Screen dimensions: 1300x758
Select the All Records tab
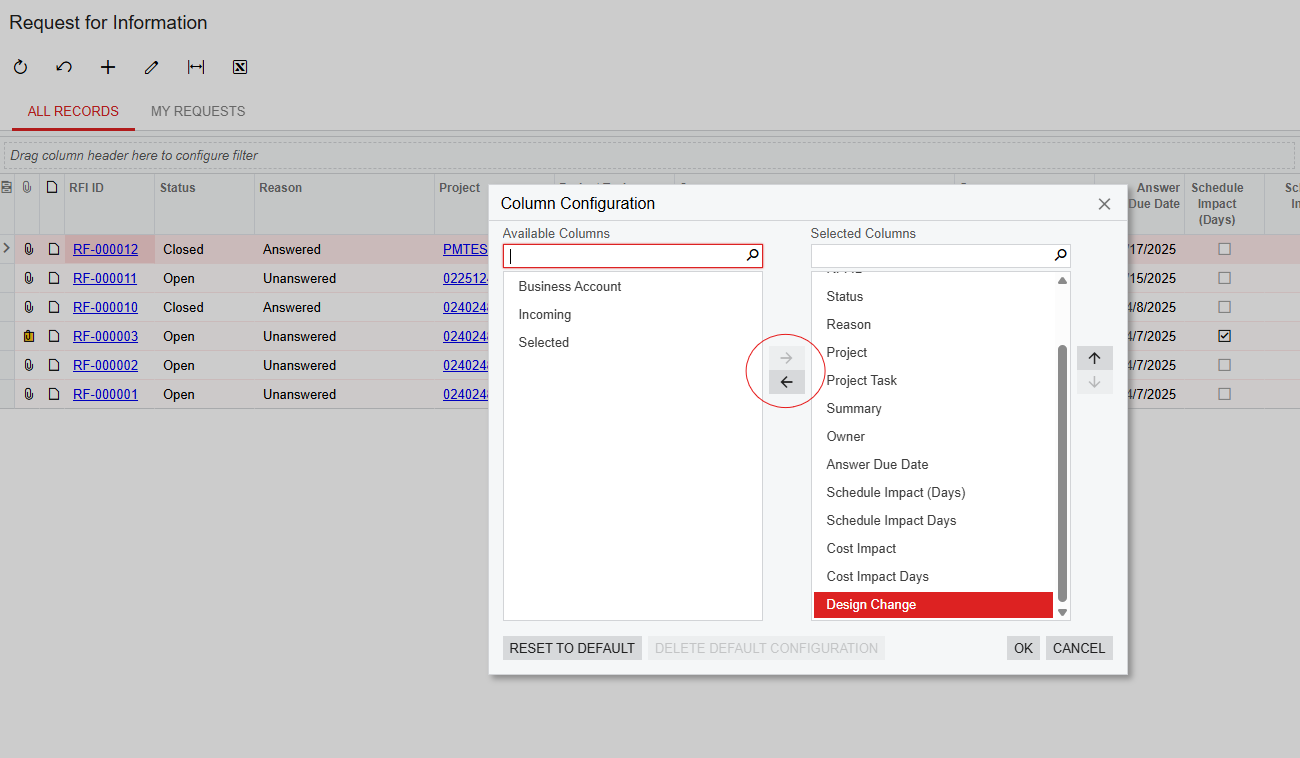73,111
